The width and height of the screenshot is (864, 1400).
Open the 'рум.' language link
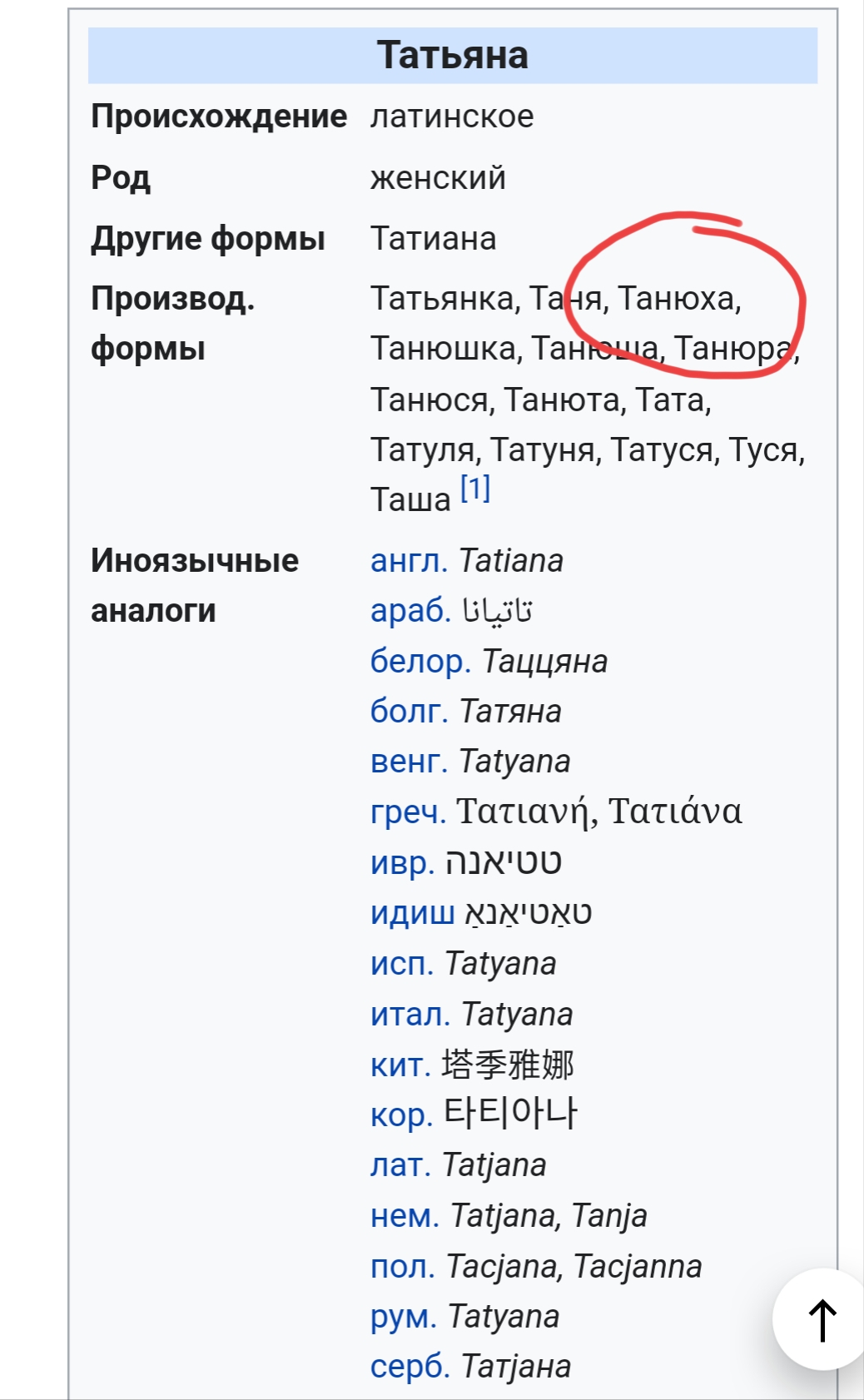tap(403, 1317)
